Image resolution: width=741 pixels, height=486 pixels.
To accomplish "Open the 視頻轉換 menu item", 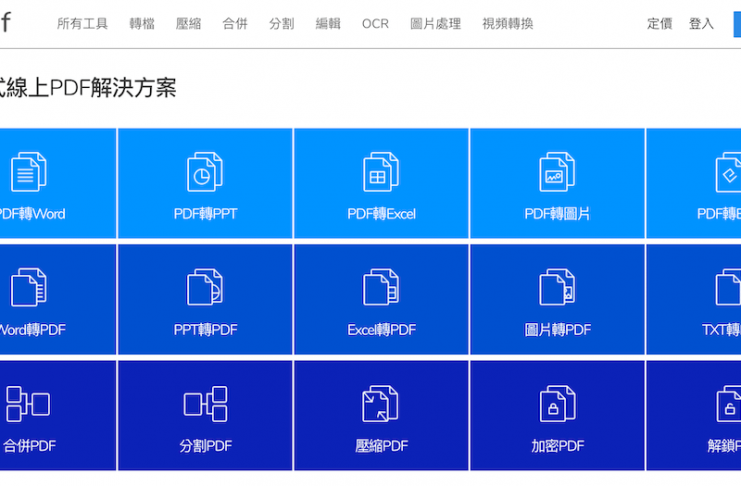I will tap(508, 24).
